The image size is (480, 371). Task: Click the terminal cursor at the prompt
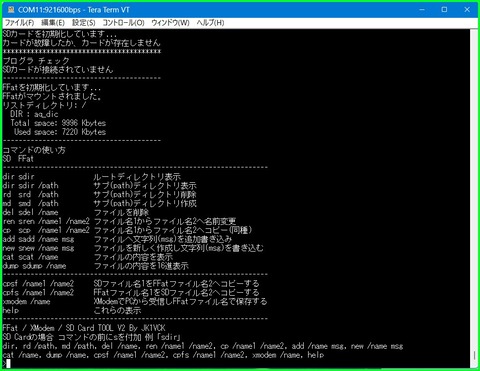click(8, 364)
